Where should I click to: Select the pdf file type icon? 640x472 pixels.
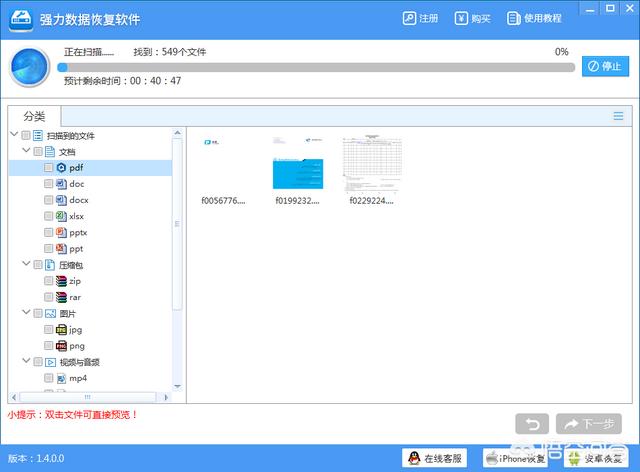[x=61, y=168]
